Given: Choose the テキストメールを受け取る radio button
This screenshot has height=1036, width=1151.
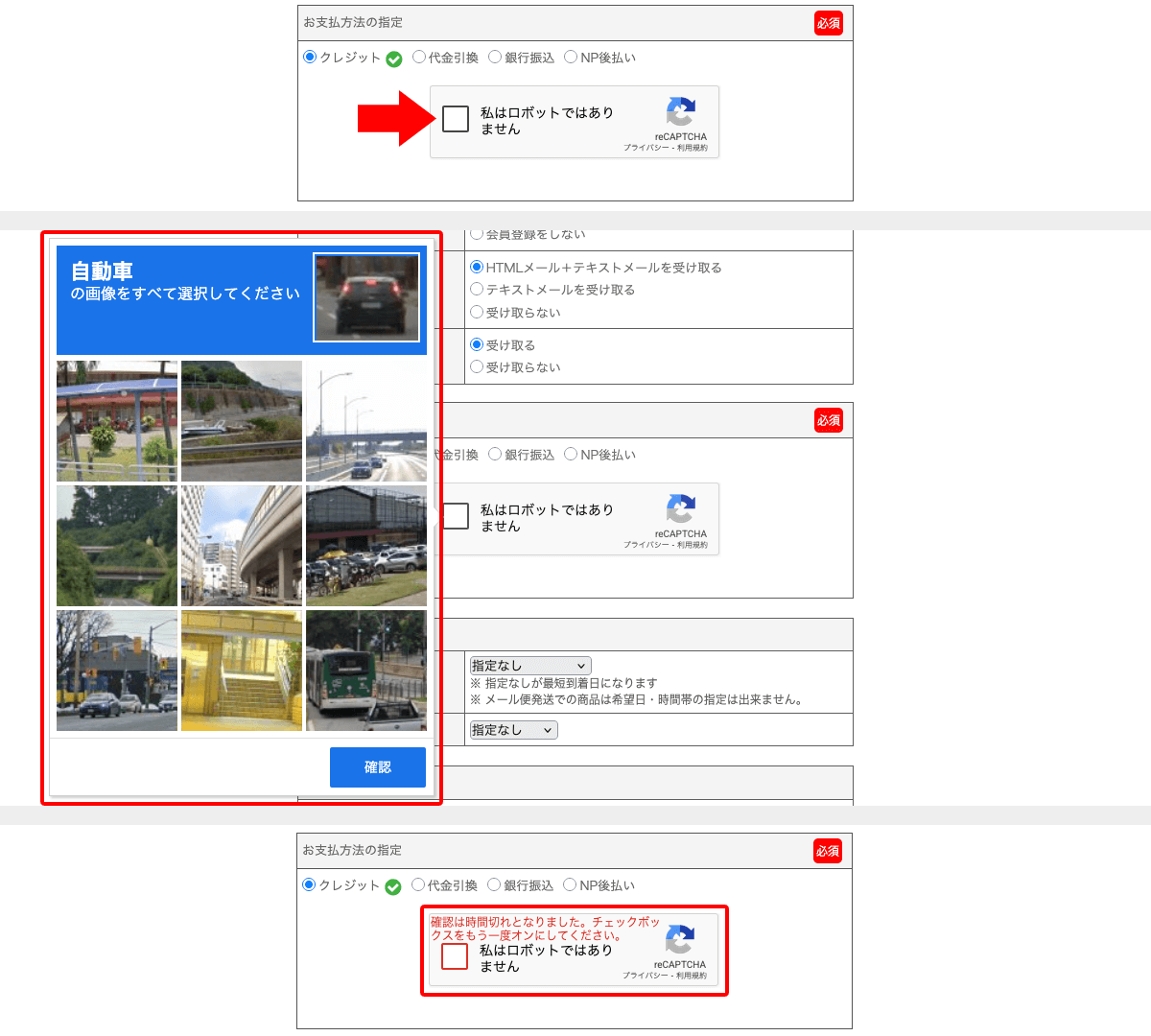Looking at the screenshot, I should click(477, 289).
